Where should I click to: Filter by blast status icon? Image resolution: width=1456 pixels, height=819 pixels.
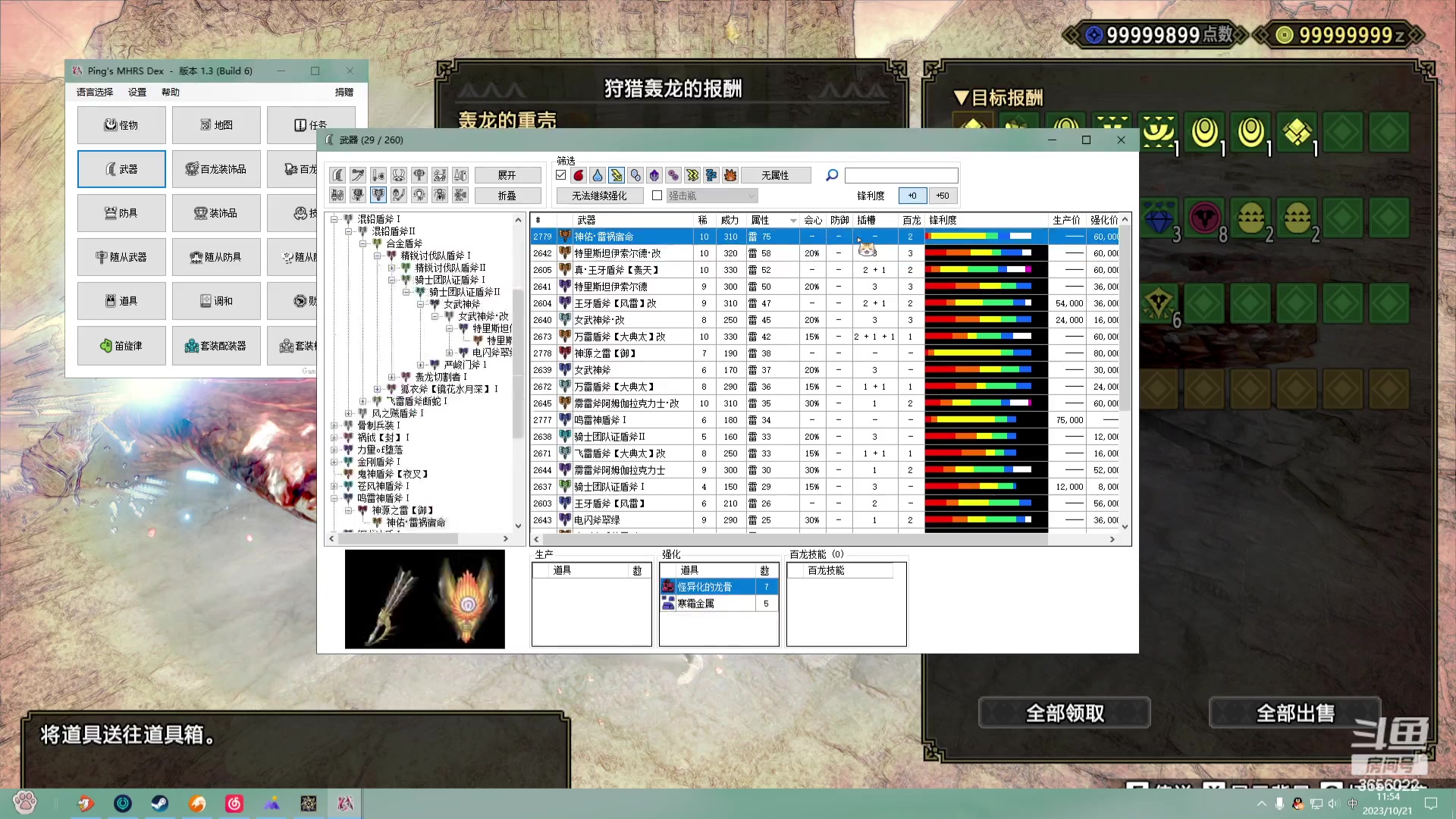(730, 175)
